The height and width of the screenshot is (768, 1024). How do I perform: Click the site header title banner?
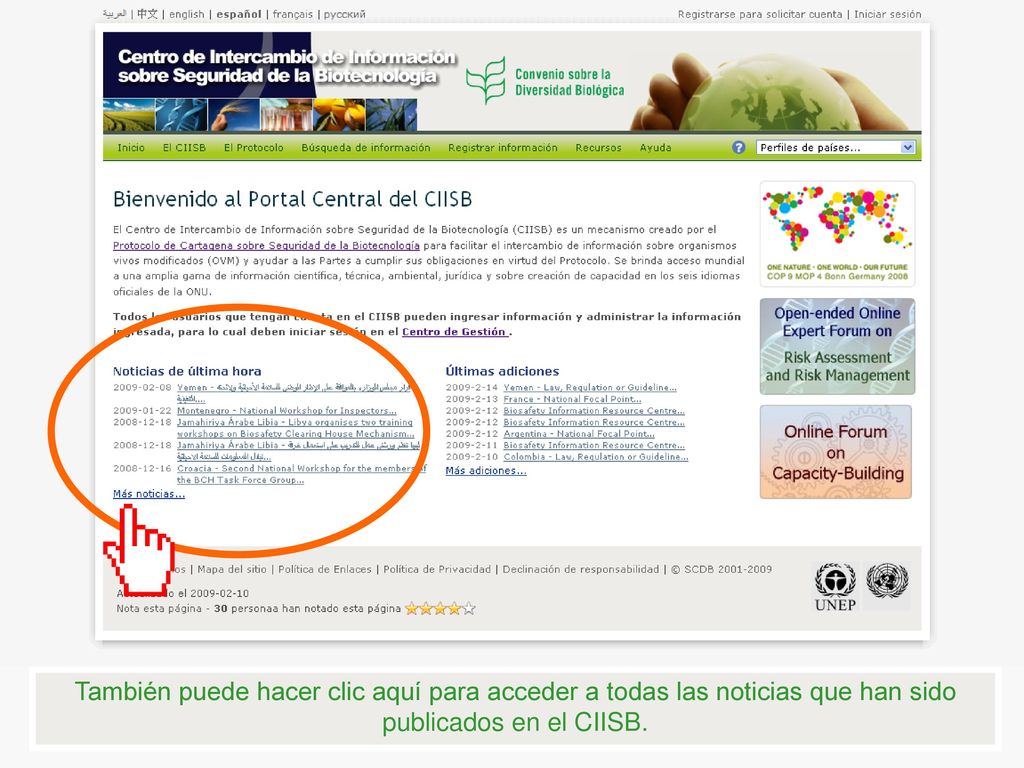pos(287,66)
